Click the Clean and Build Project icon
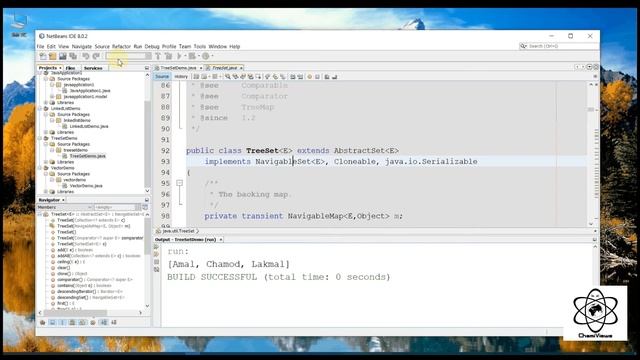640x360 pixels. [168, 56]
